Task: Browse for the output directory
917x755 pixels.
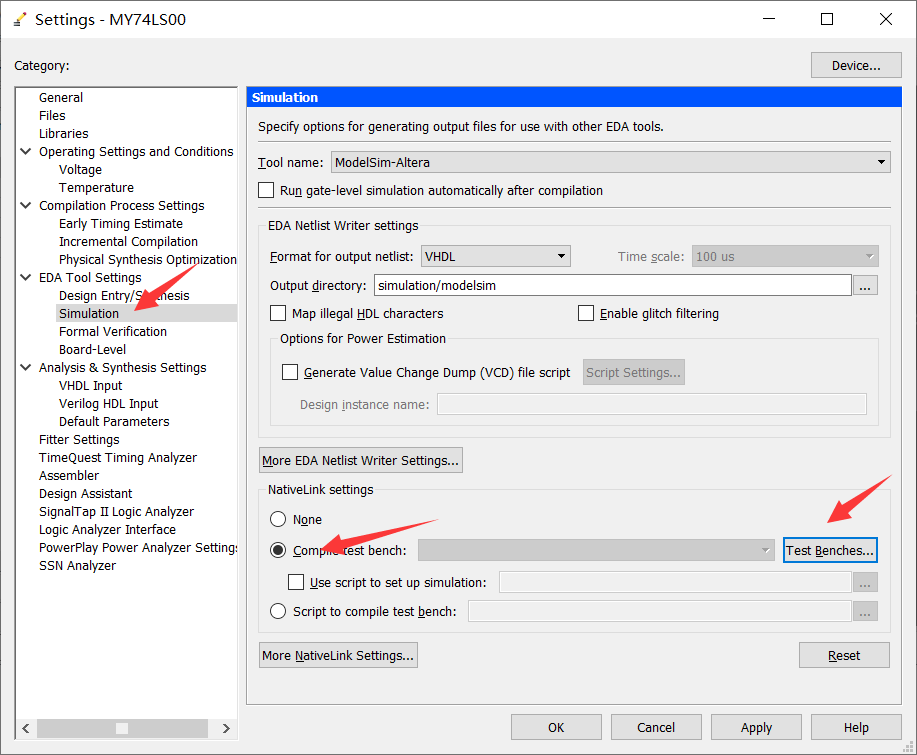Action: [865, 286]
